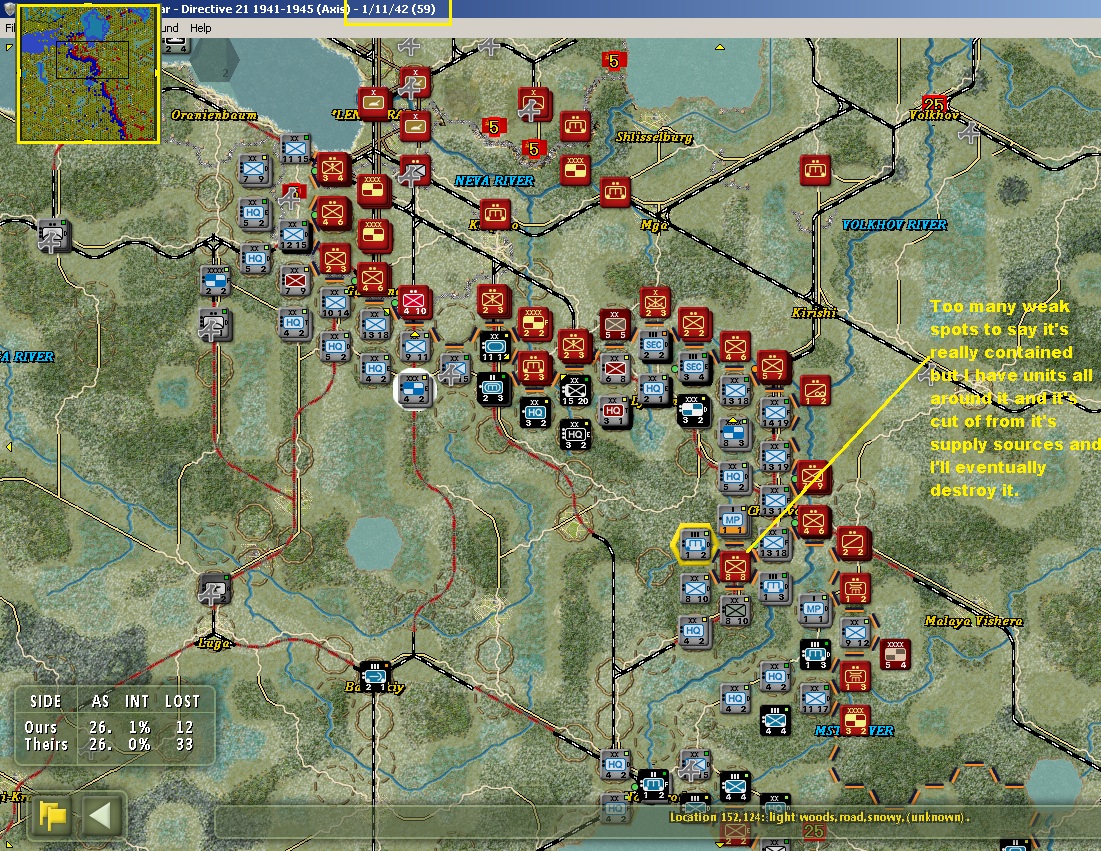The width and height of the screenshot is (1101, 851).
Task: Select the dark red division 5-5
Action: (x=614, y=325)
